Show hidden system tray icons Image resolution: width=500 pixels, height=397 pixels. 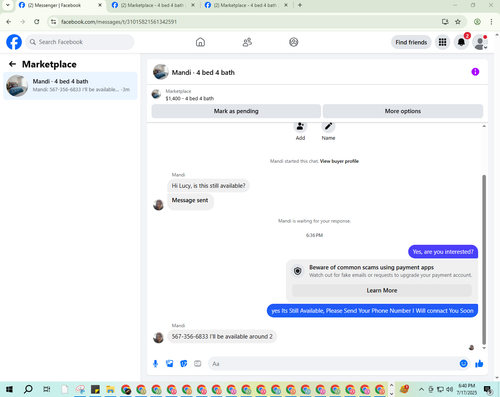point(421,389)
